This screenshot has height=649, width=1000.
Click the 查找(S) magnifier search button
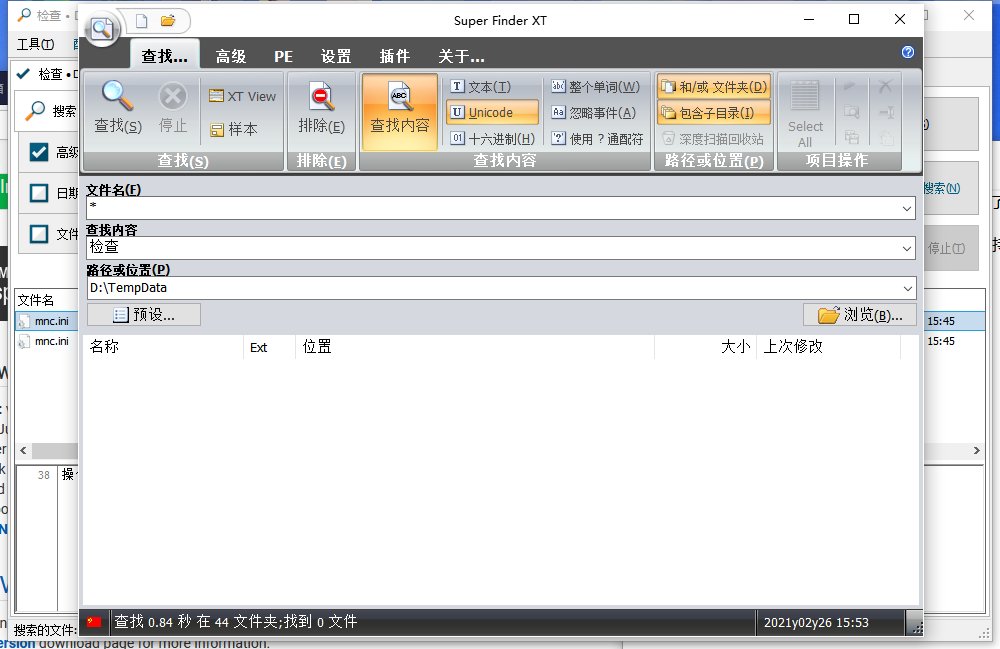point(118,107)
